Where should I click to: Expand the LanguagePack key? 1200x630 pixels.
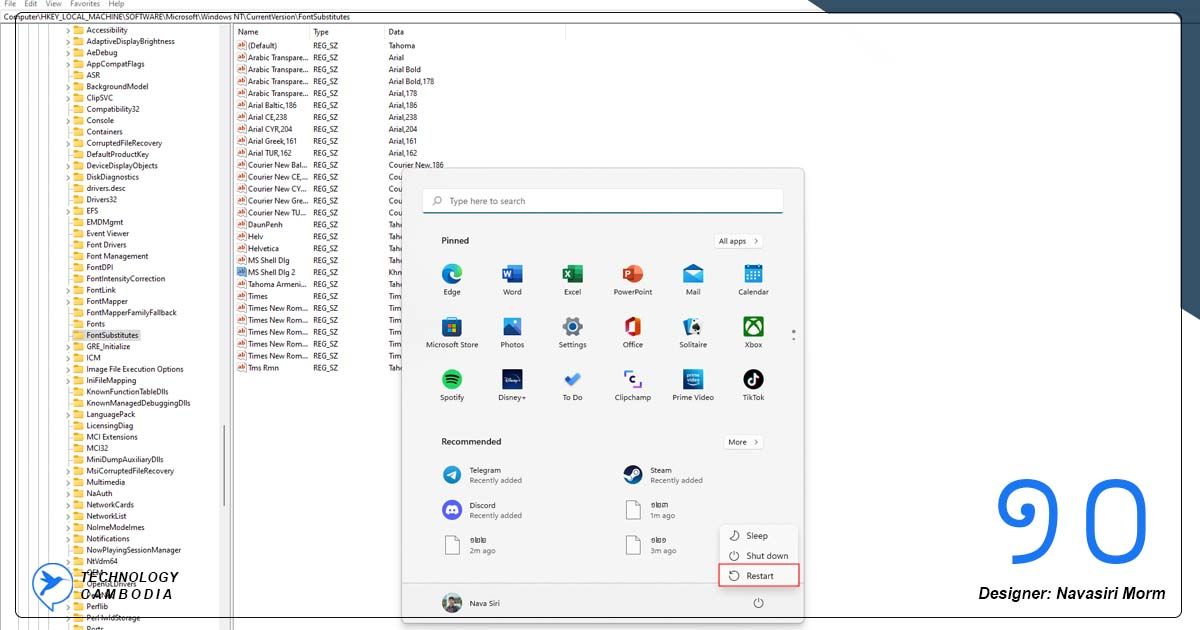(68, 414)
